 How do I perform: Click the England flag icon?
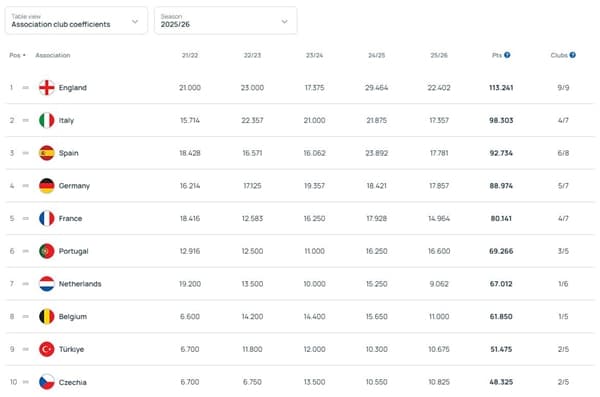[47, 88]
